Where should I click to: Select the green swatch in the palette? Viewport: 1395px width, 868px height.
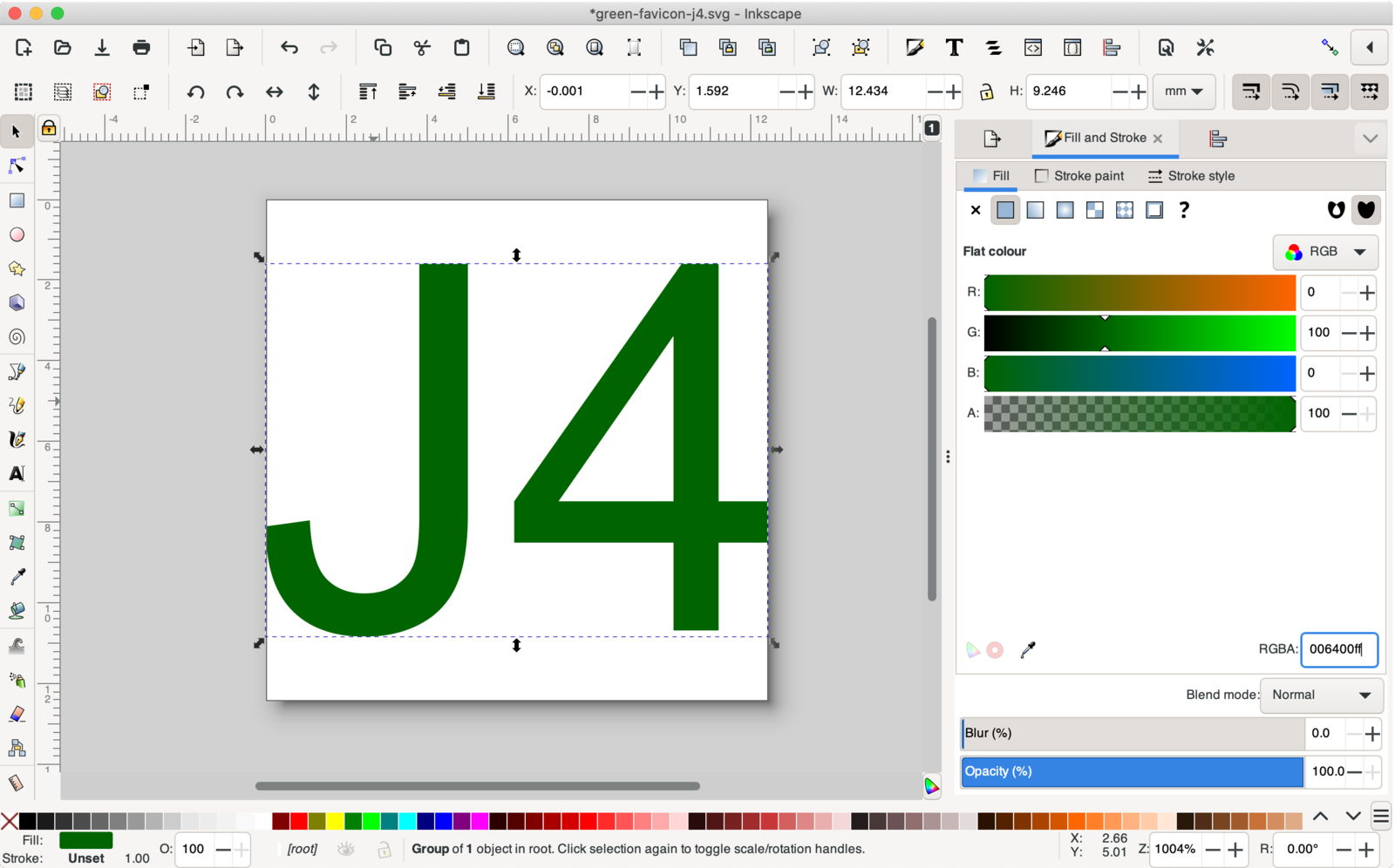point(352,820)
